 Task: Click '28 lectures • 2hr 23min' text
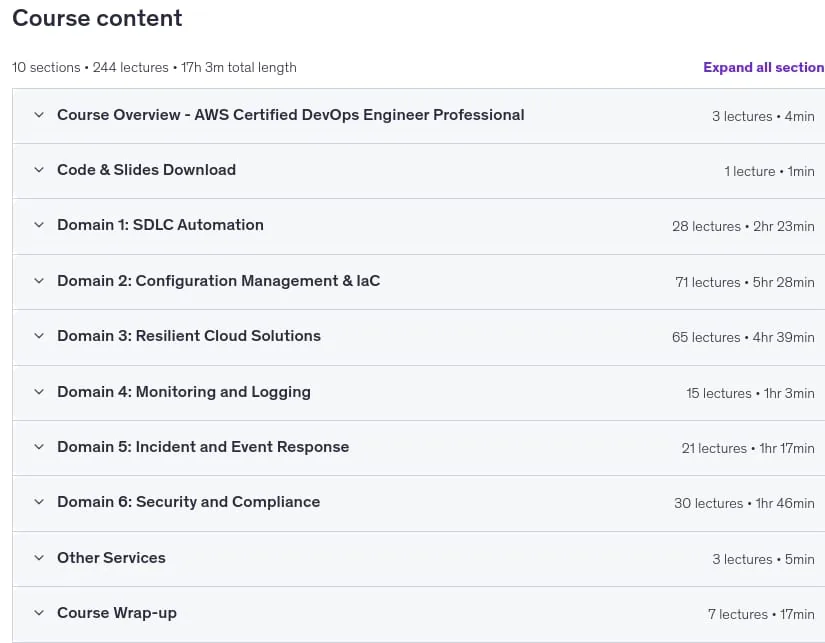click(743, 226)
